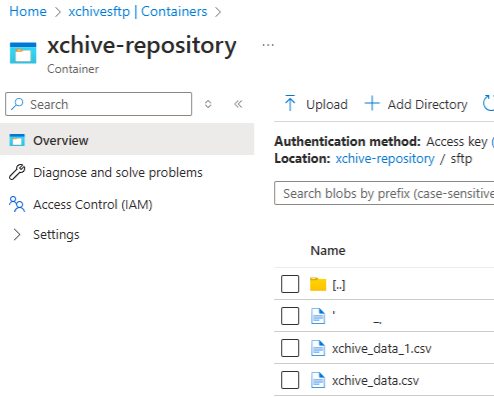Navigate to the Home breadcrumb link
The image size is (494, 397).
pyautogui.click(x=28, y=11)
